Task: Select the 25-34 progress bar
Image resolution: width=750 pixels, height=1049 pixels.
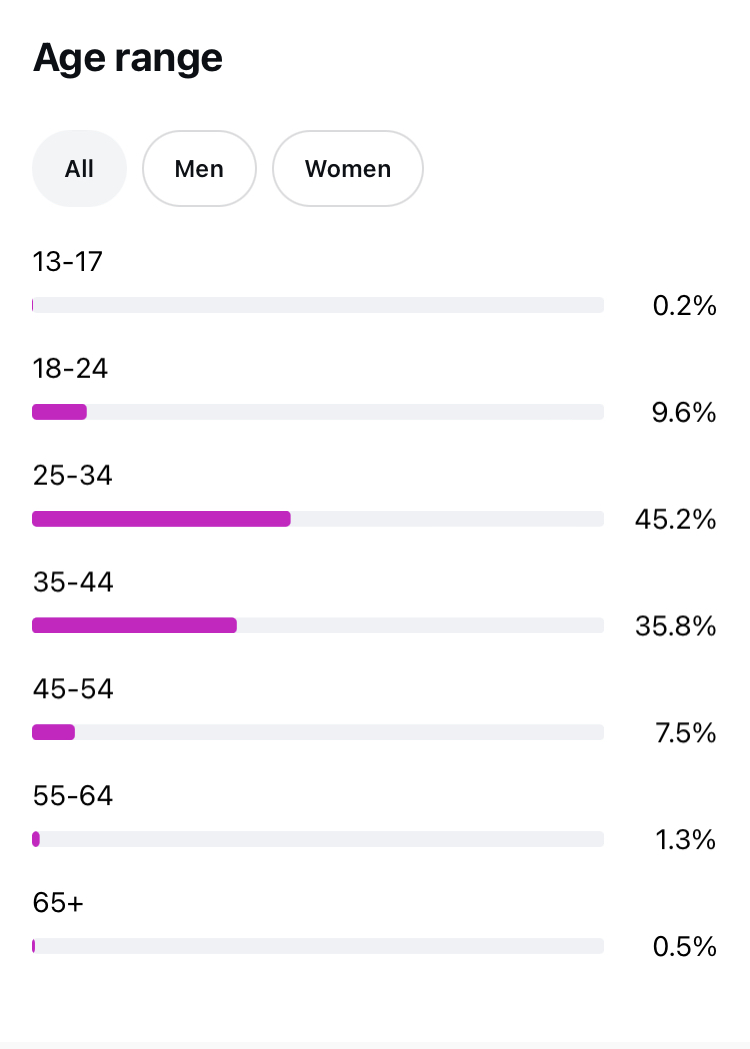Action: [161, 519]
